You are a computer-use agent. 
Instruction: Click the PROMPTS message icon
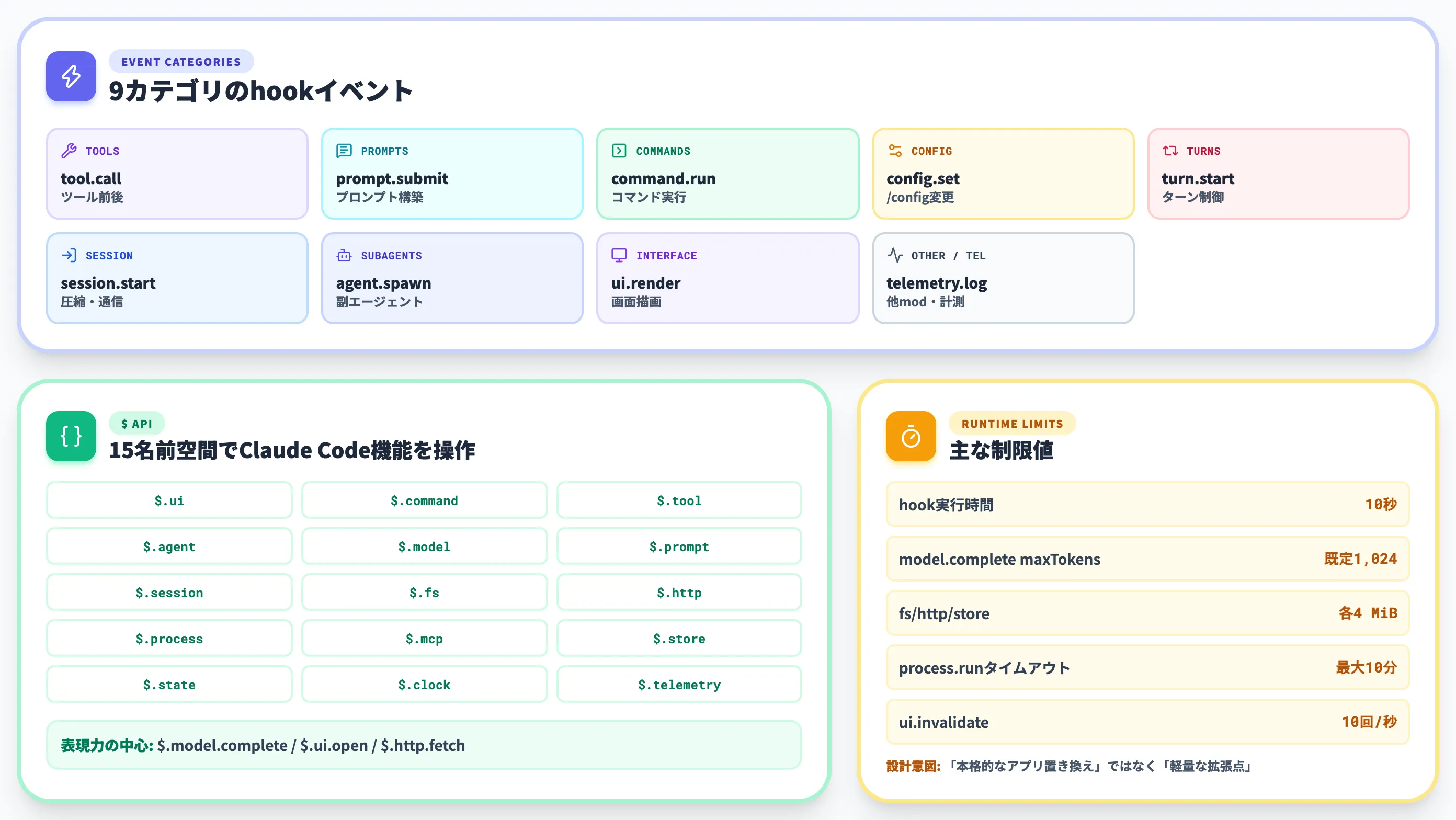[344, 150]
